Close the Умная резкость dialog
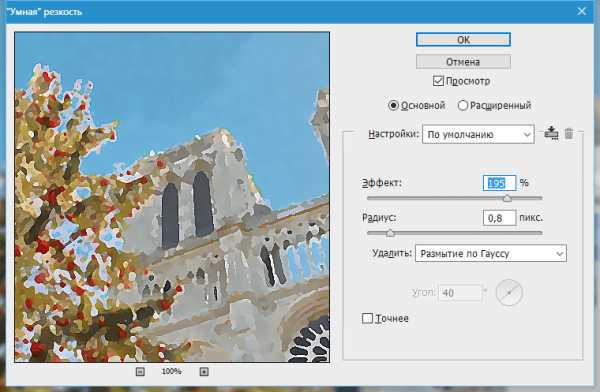 point(582,11)
